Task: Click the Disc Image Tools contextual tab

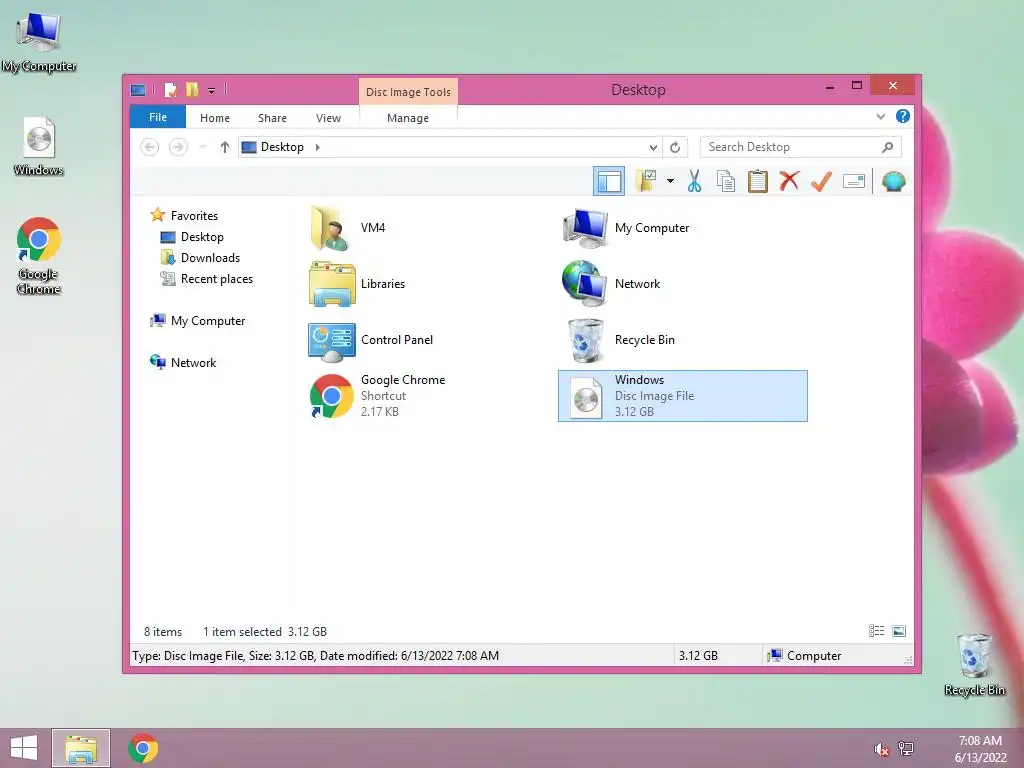Action: click(408, 92)
